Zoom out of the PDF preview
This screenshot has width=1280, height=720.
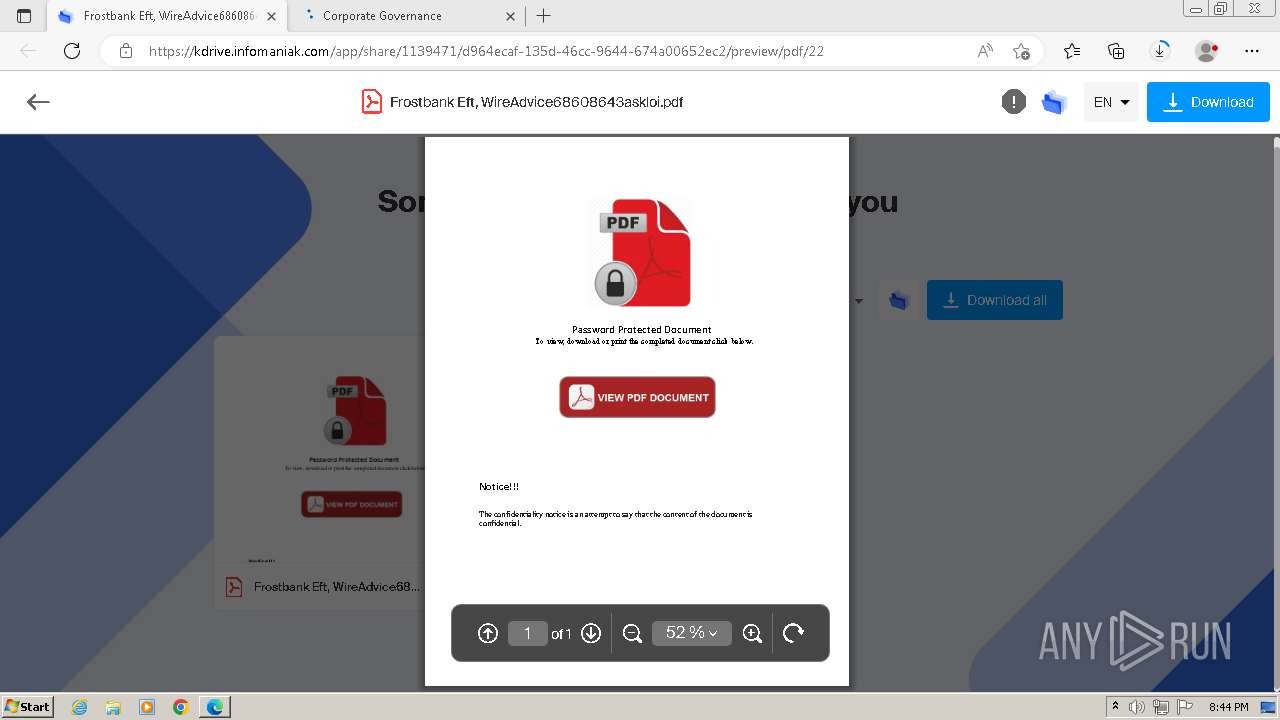(632, 633)
